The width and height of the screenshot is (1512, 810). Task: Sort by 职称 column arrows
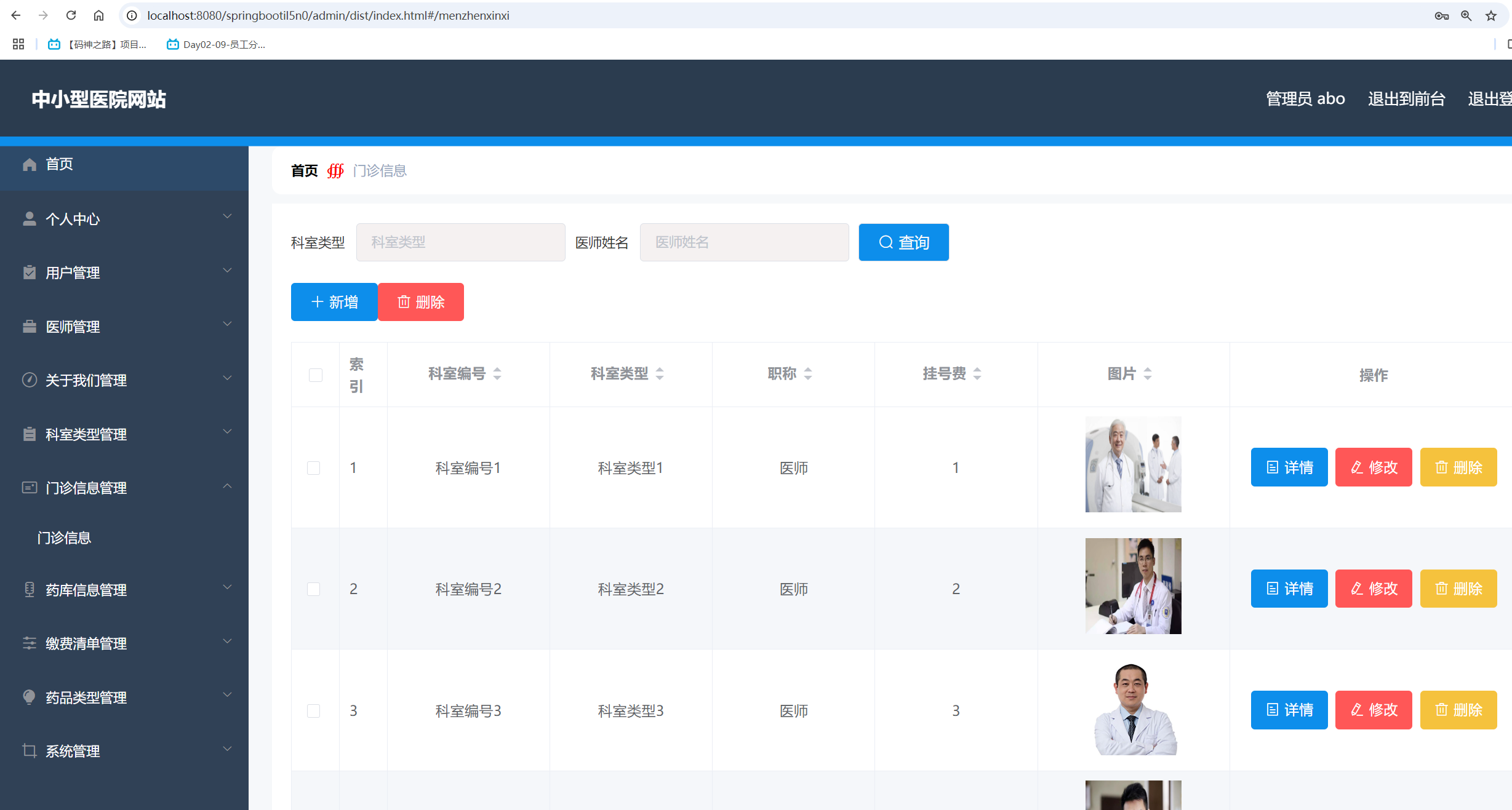(x=808, y=373)
